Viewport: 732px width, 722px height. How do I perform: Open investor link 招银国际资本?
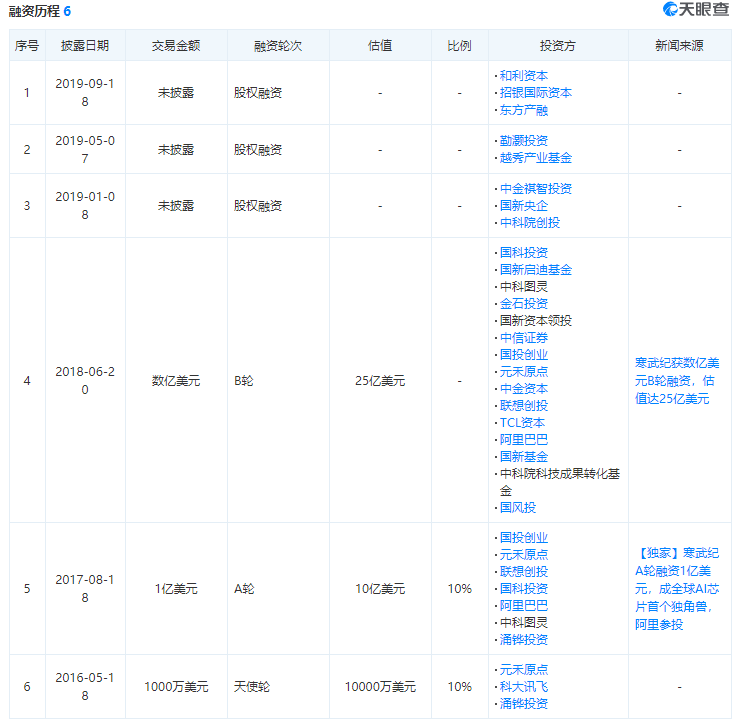tap(535, 92)
